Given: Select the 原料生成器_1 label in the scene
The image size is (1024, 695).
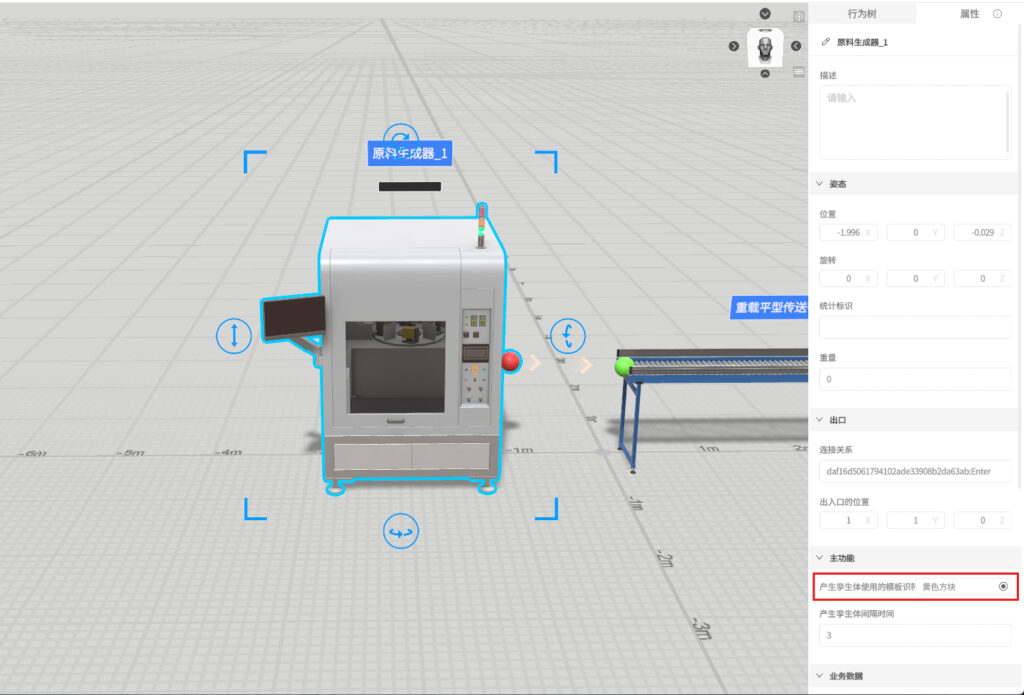Looking at the screenshot, I should tap(409, 154).
